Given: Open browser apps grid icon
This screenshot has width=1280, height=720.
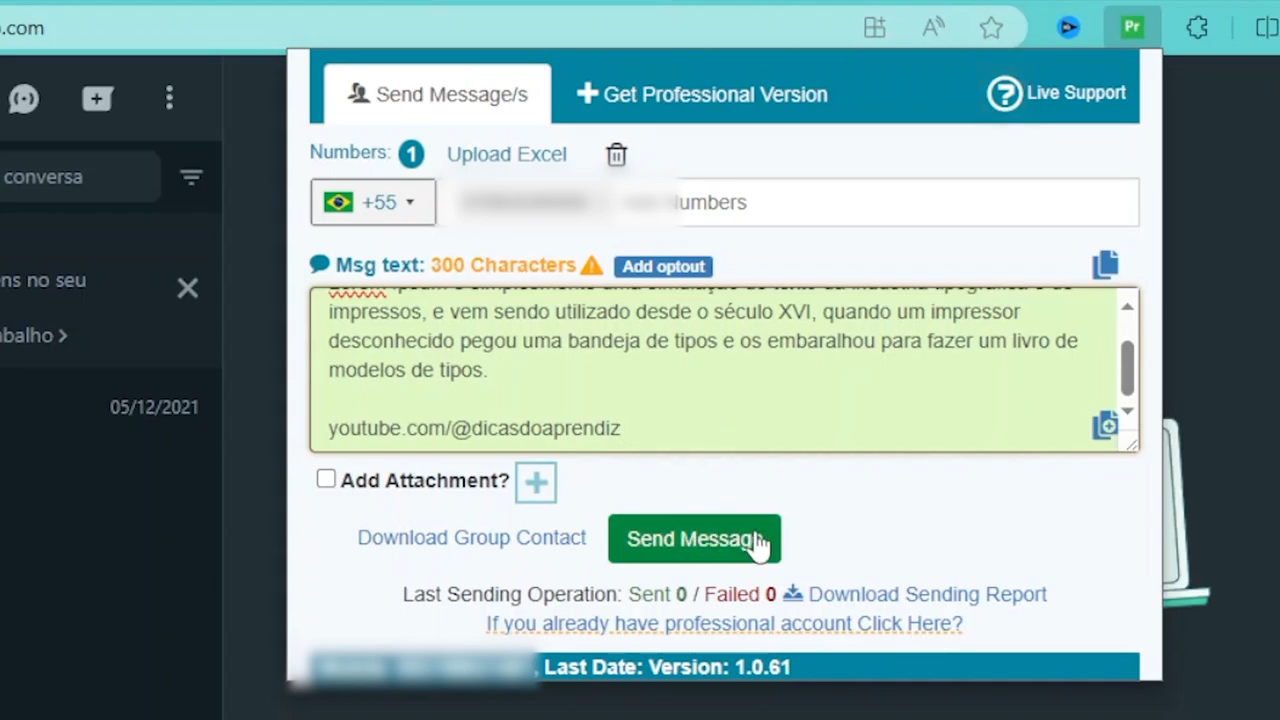Looking at the screenshot, I should 875,28.
